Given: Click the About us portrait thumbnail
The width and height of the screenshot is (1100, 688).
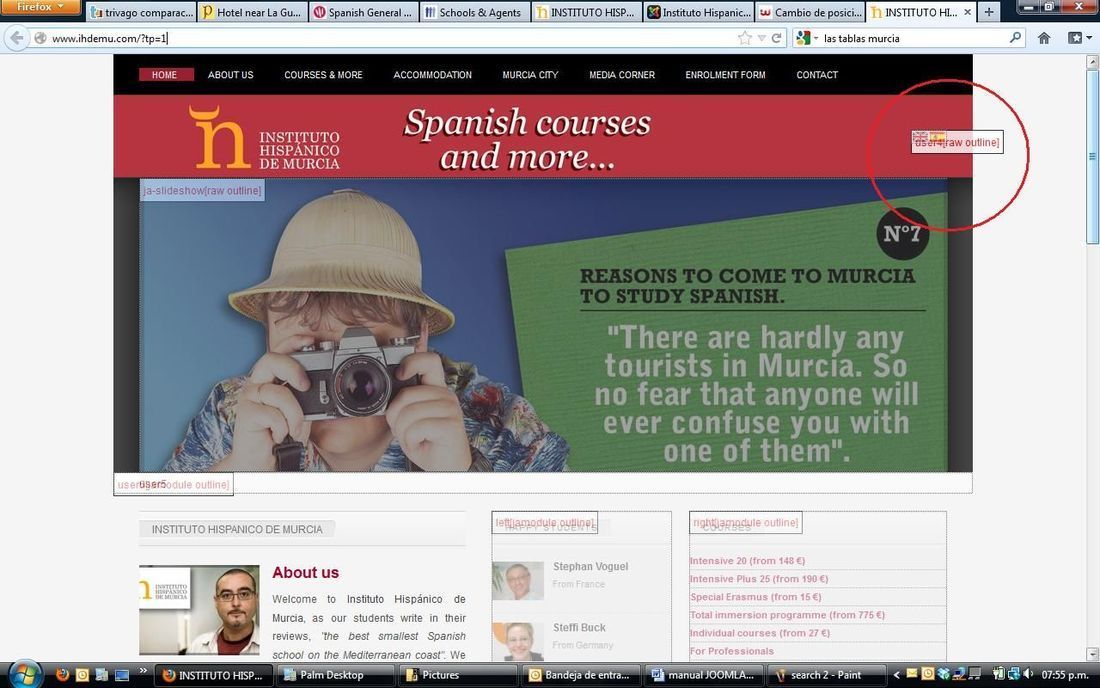Looking at the screenshot, I should [199, 610].
